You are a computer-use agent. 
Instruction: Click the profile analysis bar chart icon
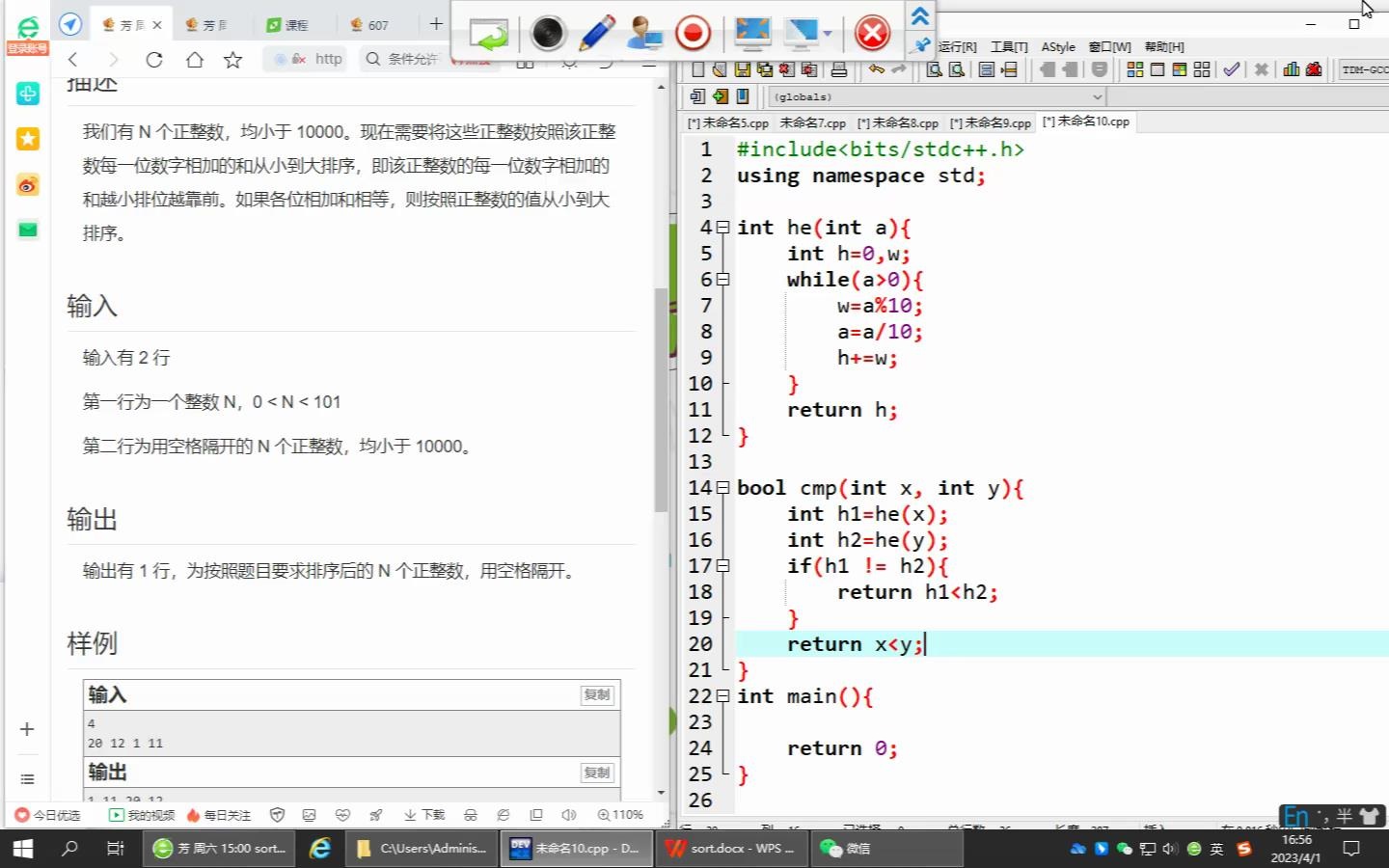tap(1292, 69)
